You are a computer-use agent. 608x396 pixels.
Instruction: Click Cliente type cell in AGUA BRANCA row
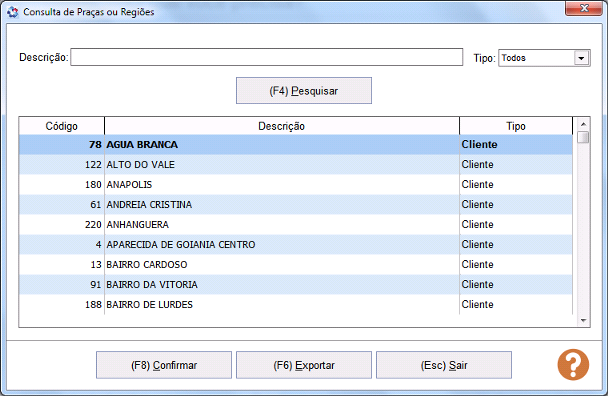516,145
